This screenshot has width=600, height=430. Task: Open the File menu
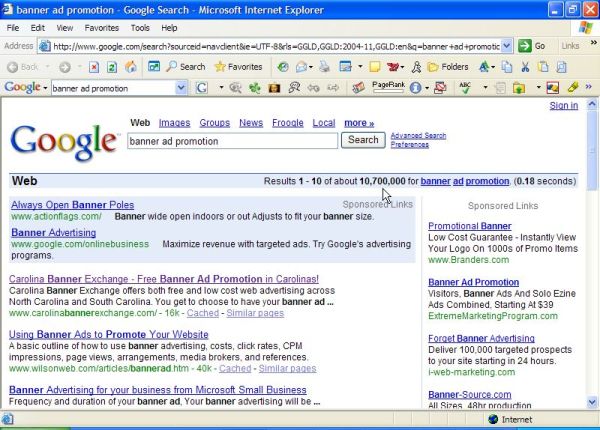[x=13, y=28]
